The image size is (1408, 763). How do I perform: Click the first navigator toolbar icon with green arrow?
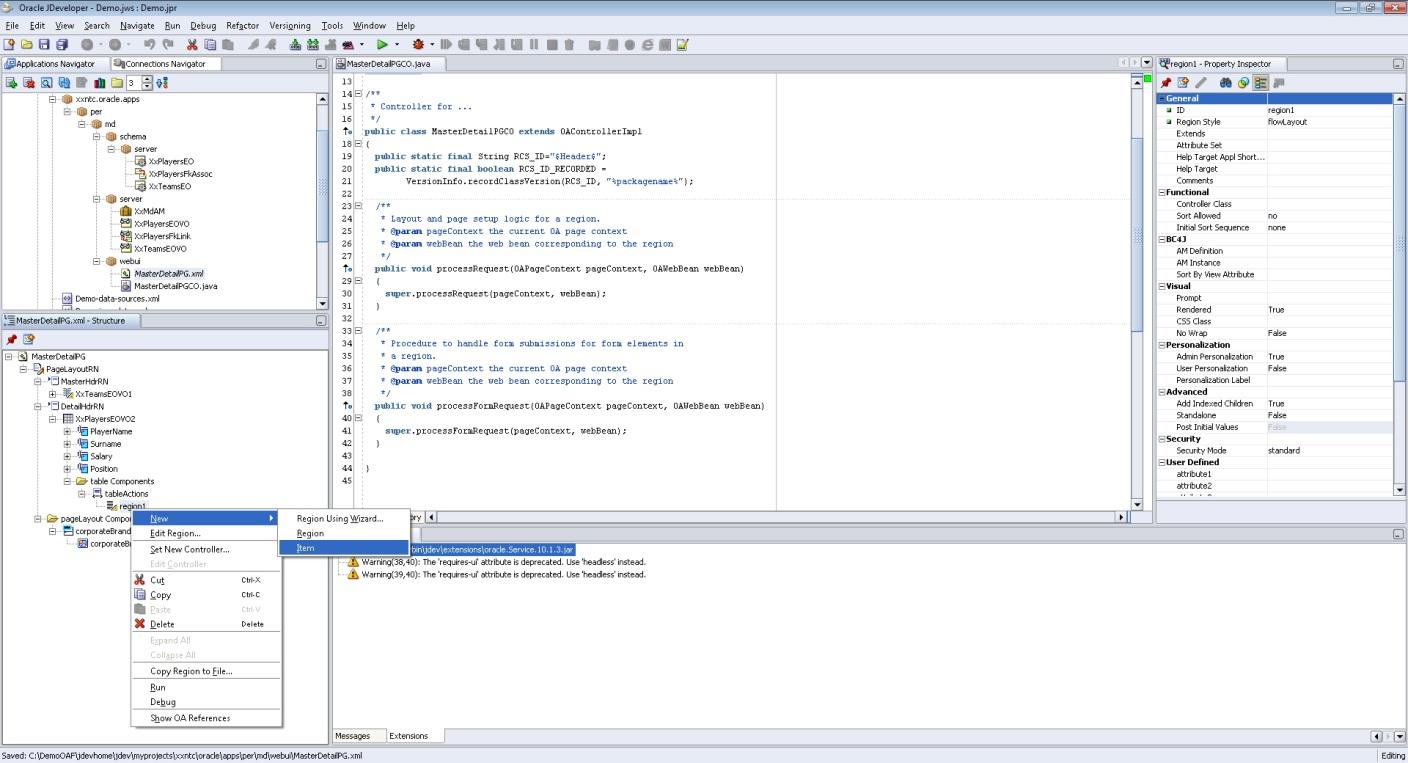point(11,83)
